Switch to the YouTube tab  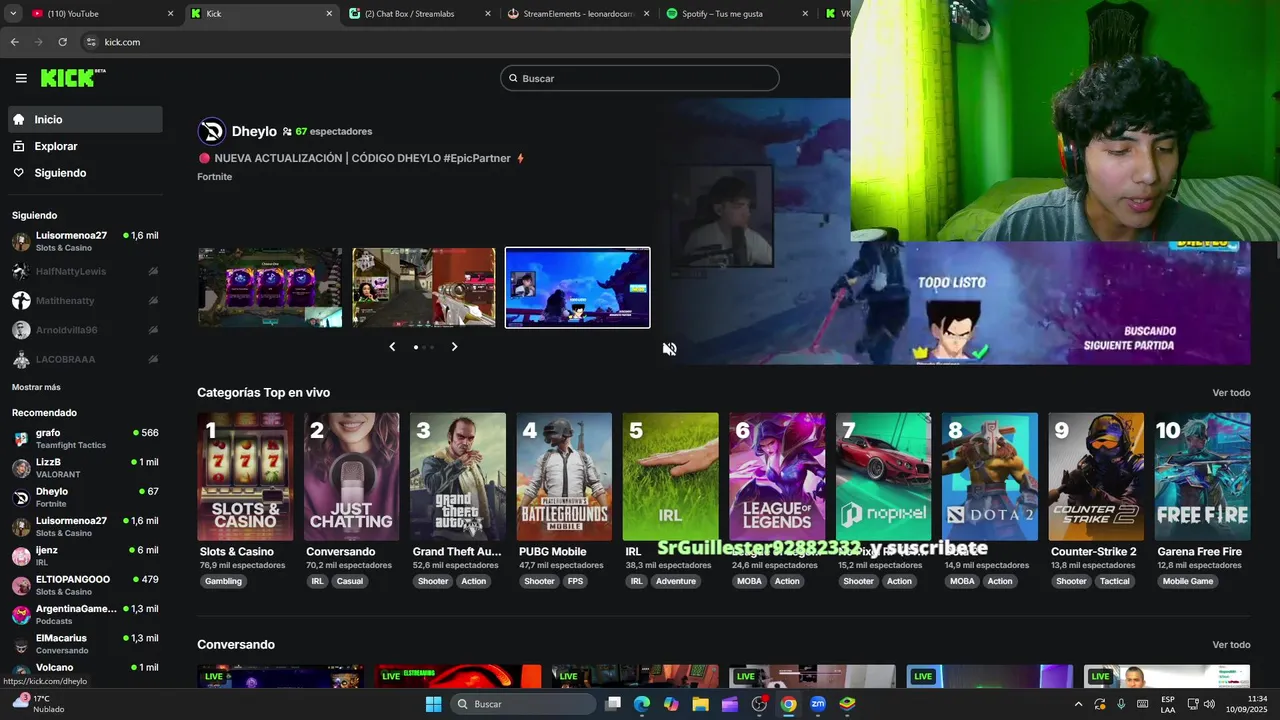pyautogui.click(x=100, y=14)
